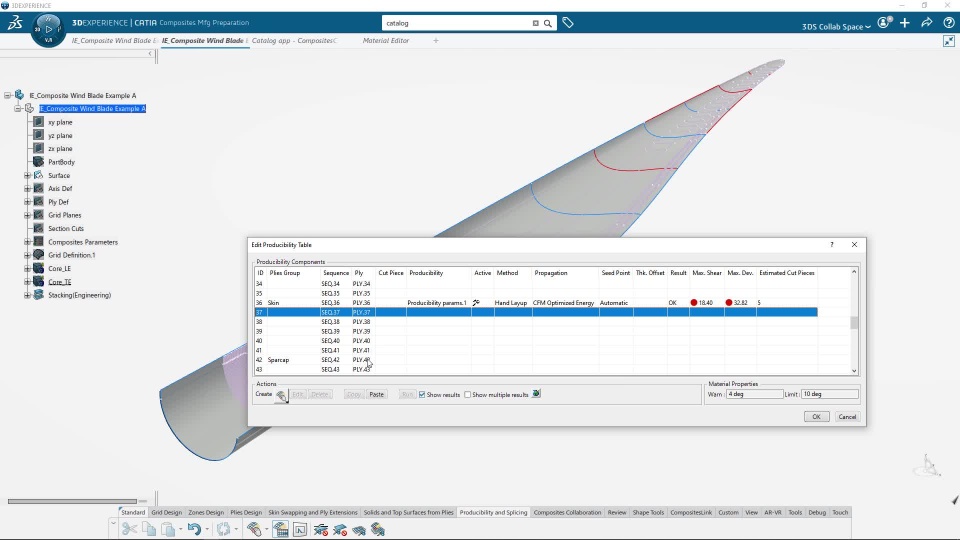Click the Limit angle input field
The image size is (960, 540).
(830, 394)
